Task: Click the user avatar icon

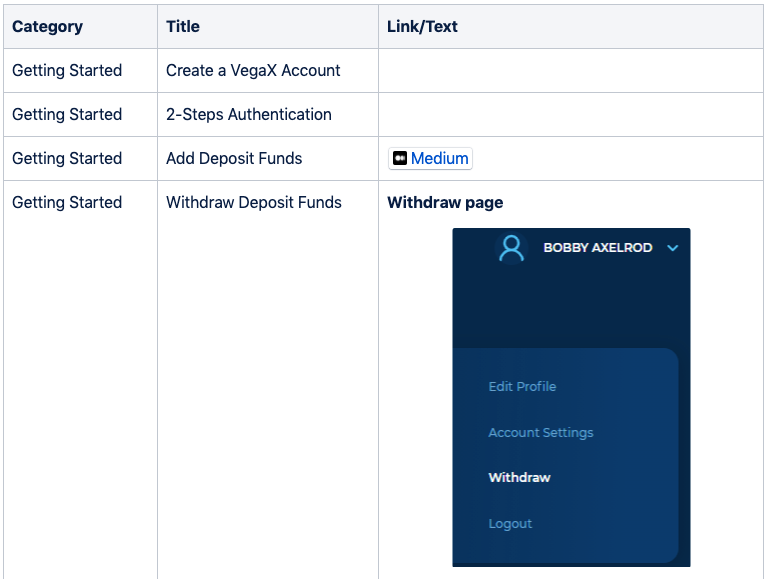Action: (x=511, y=249)
